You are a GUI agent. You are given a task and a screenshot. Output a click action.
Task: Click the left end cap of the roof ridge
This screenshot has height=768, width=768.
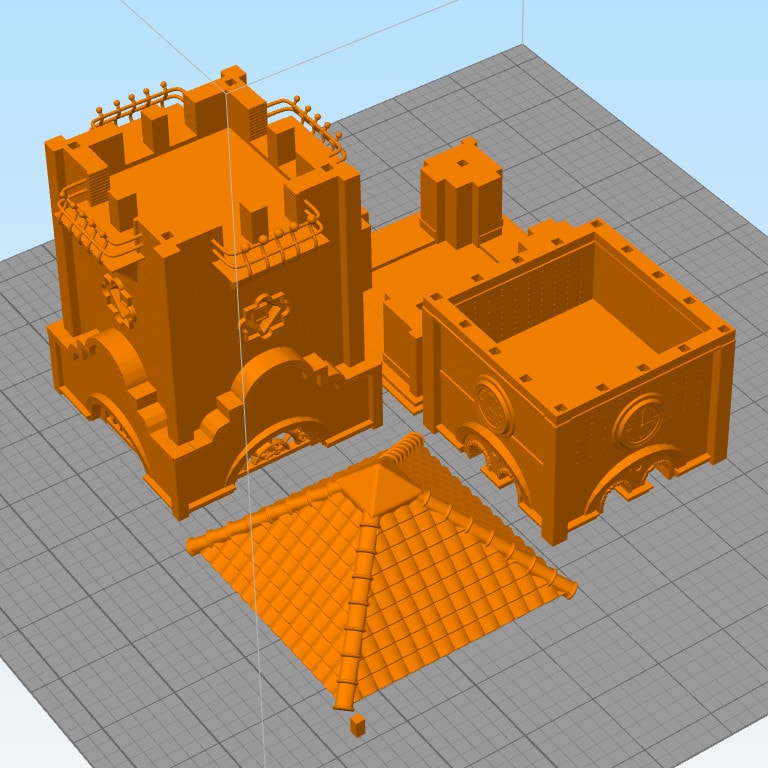(x=195, y=545)
